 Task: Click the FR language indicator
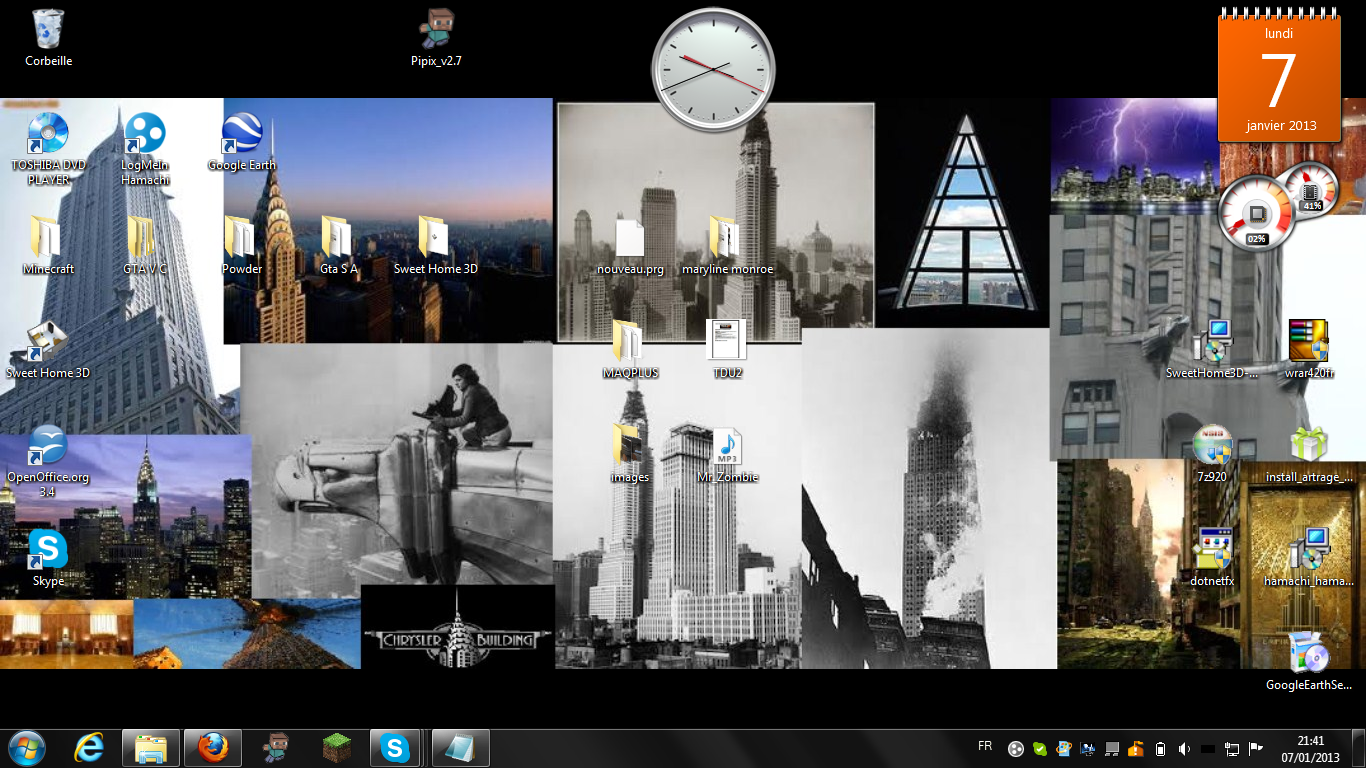(x=985, y=746)
